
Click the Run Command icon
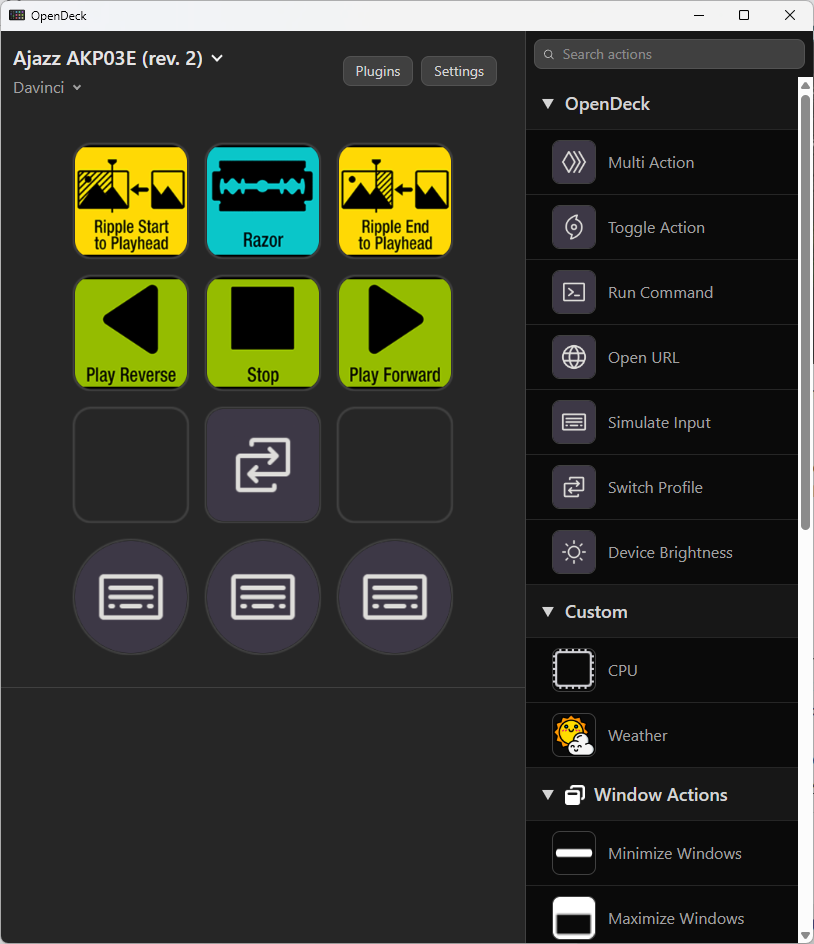pyautogui.click(x=574, y=292)
